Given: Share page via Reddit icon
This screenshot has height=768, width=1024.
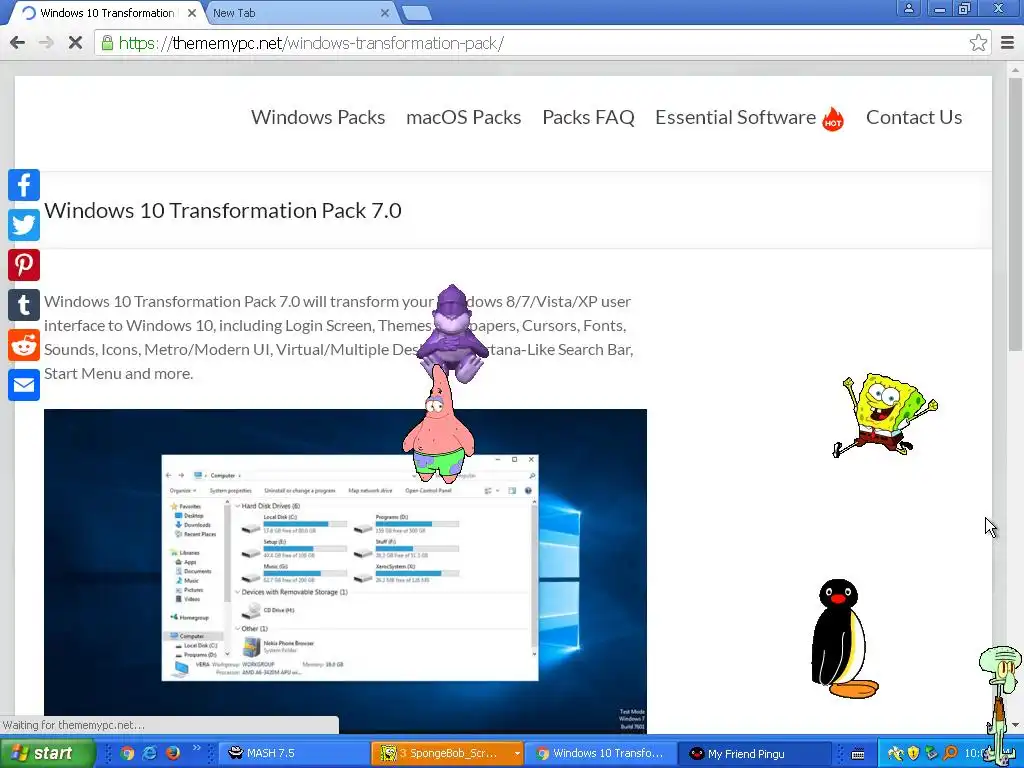Looking at the screenshot, I should [24, 345].
